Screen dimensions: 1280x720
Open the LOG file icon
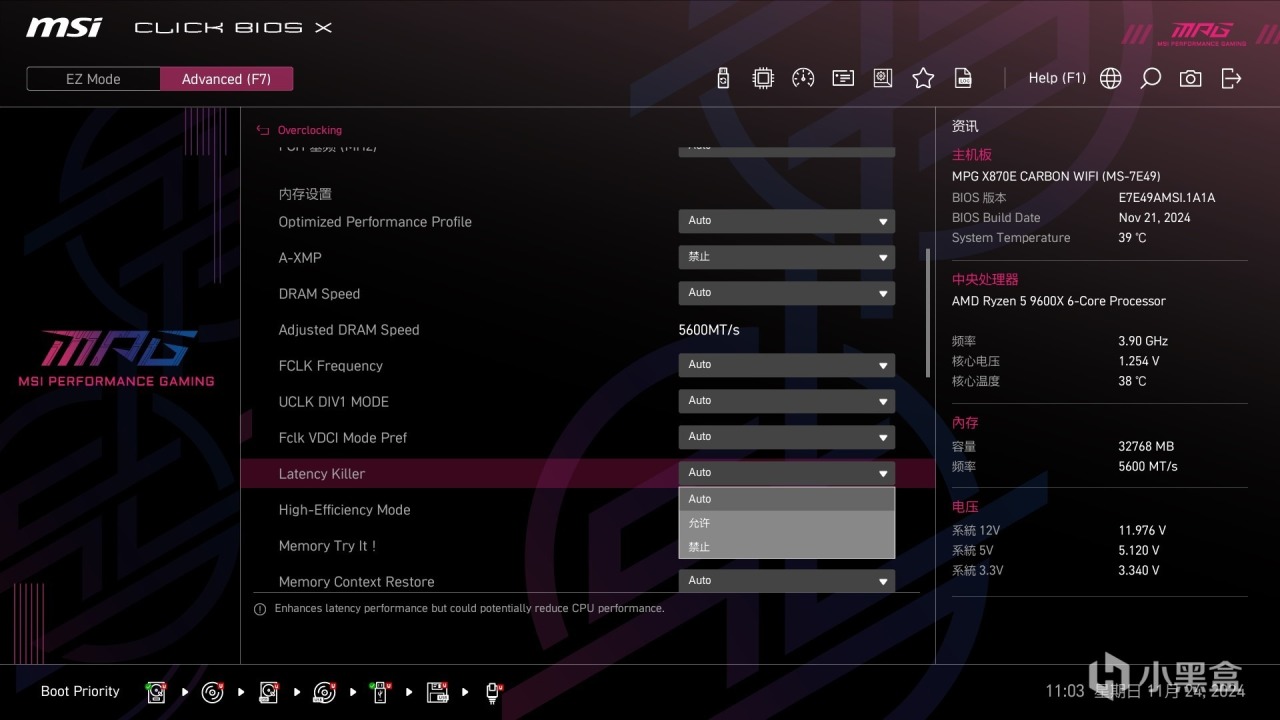point(963,78)
